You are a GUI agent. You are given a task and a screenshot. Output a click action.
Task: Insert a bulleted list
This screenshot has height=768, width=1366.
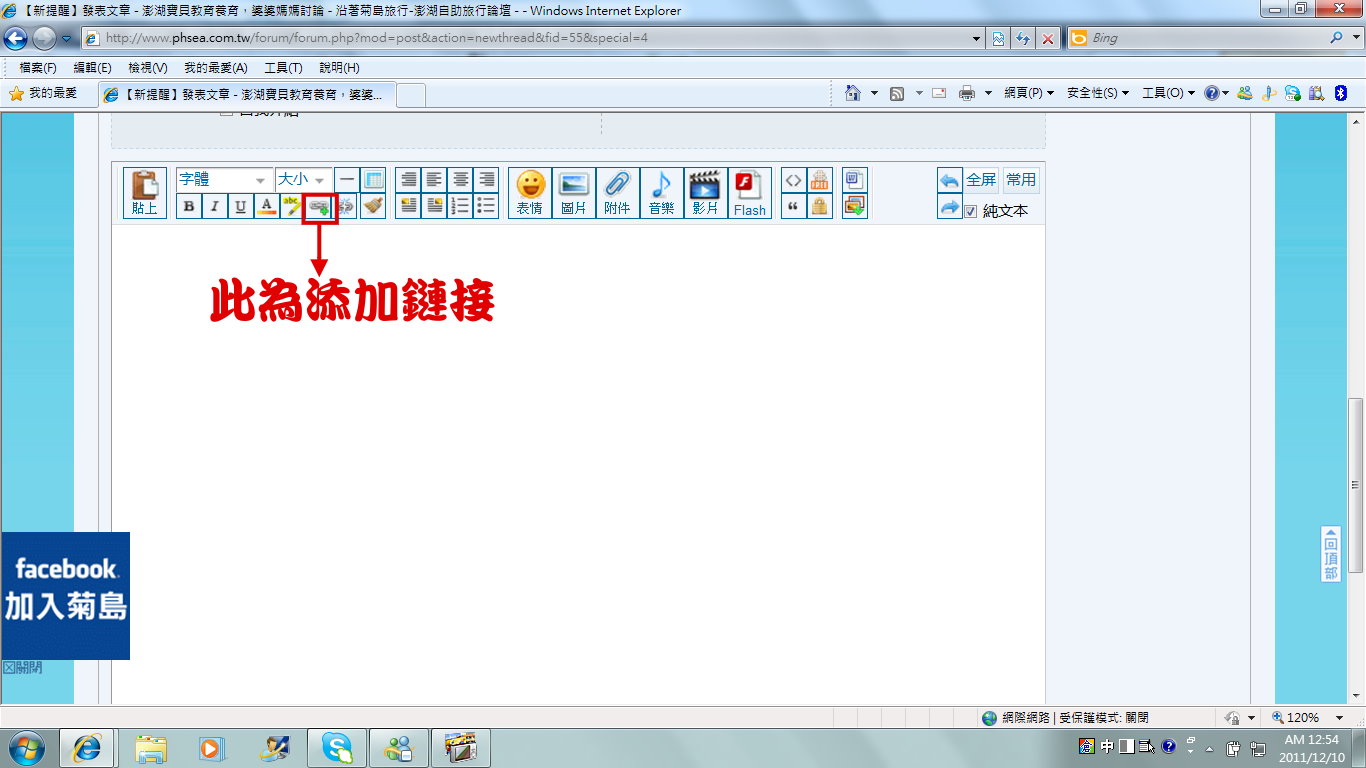[x=486, y=207]
